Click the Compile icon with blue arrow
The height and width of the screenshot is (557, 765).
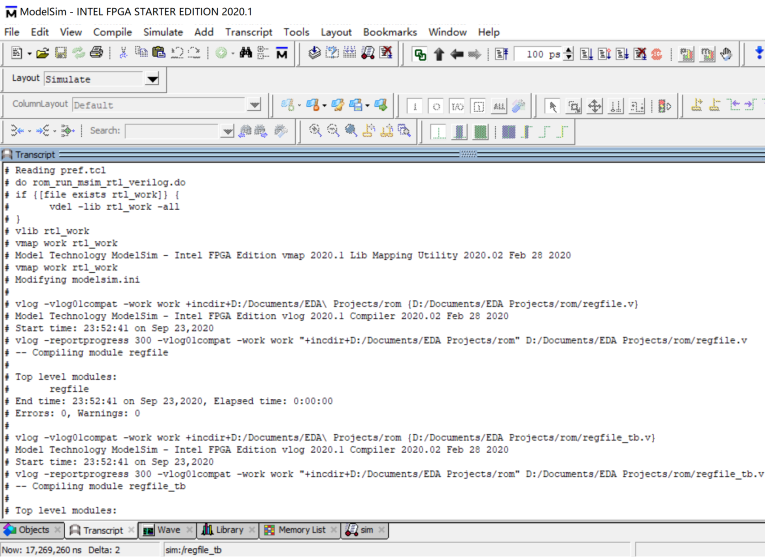(314, 53)
